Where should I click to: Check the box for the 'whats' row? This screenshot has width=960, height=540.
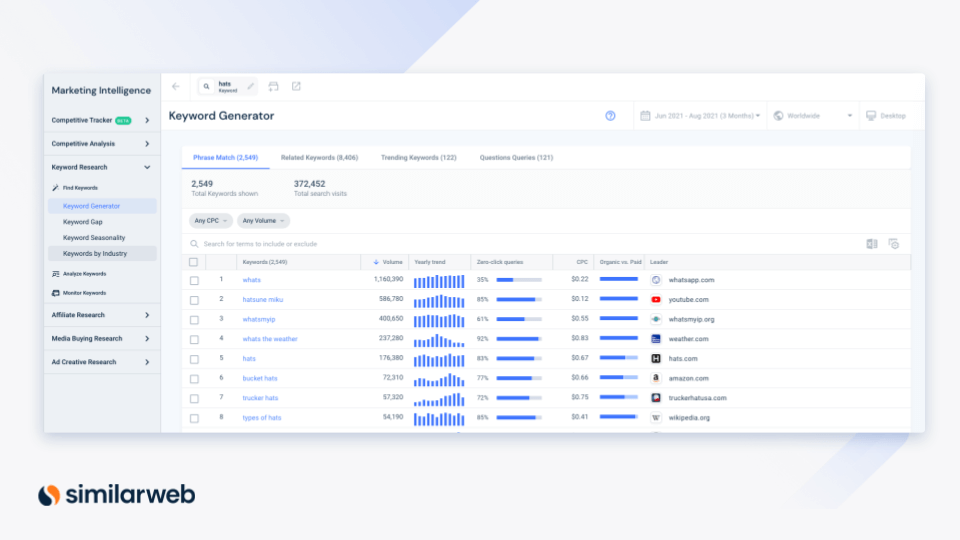[x=194, y=280]
